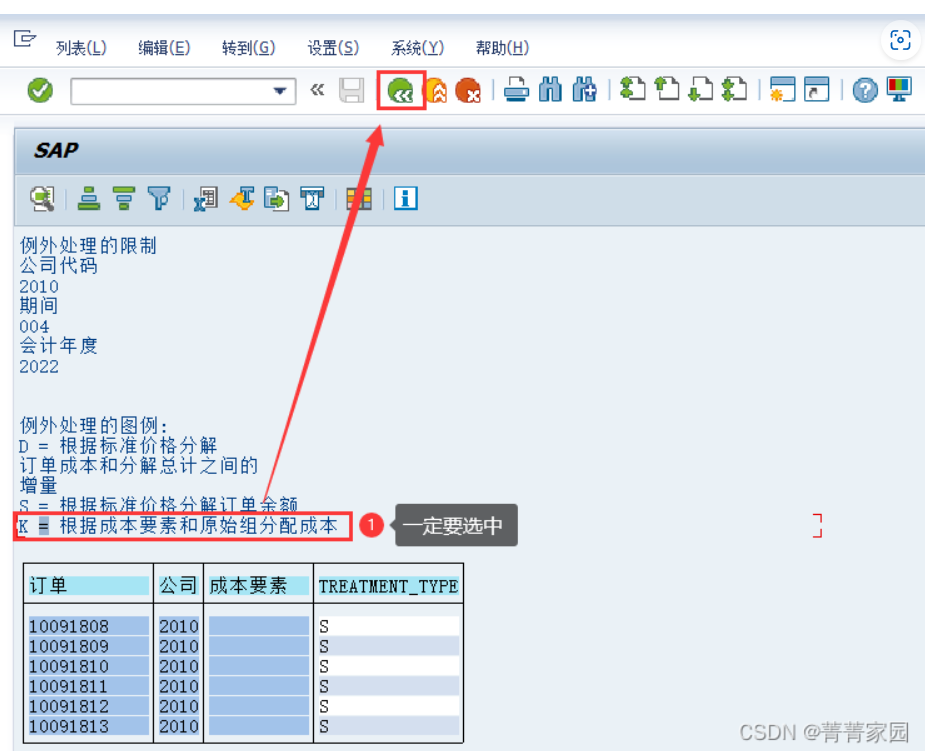Open the 编辑(E) menu
This screenshot has height=751, width=925.
[164, 48]
